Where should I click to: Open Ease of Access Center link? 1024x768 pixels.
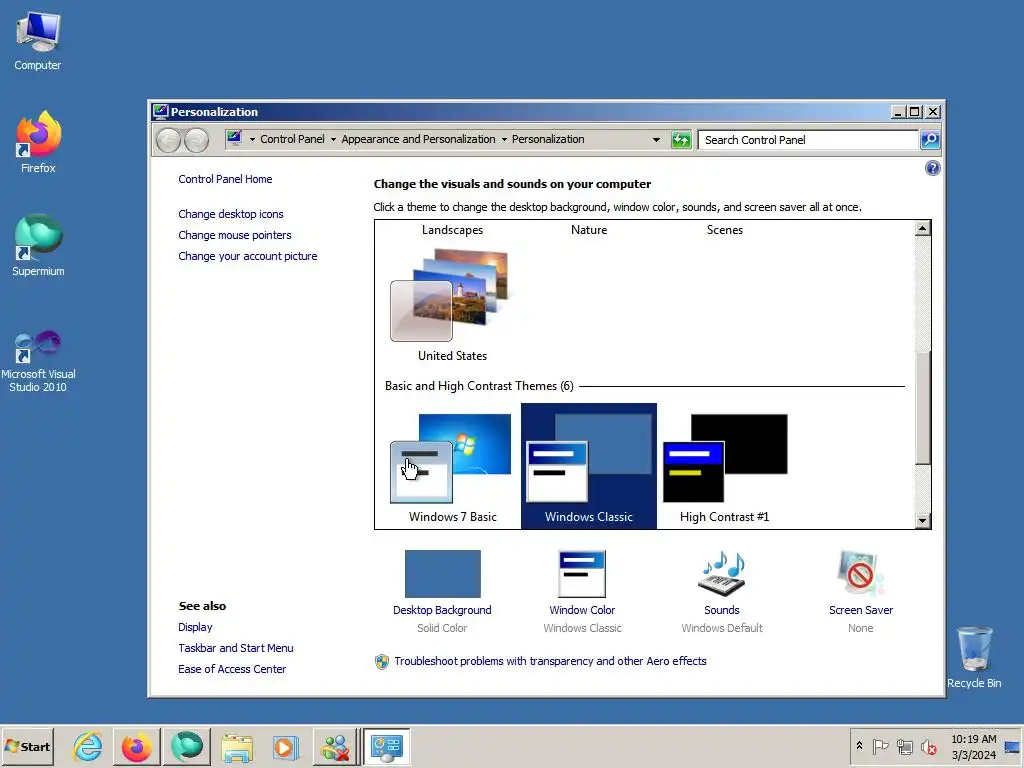(232, 669)
